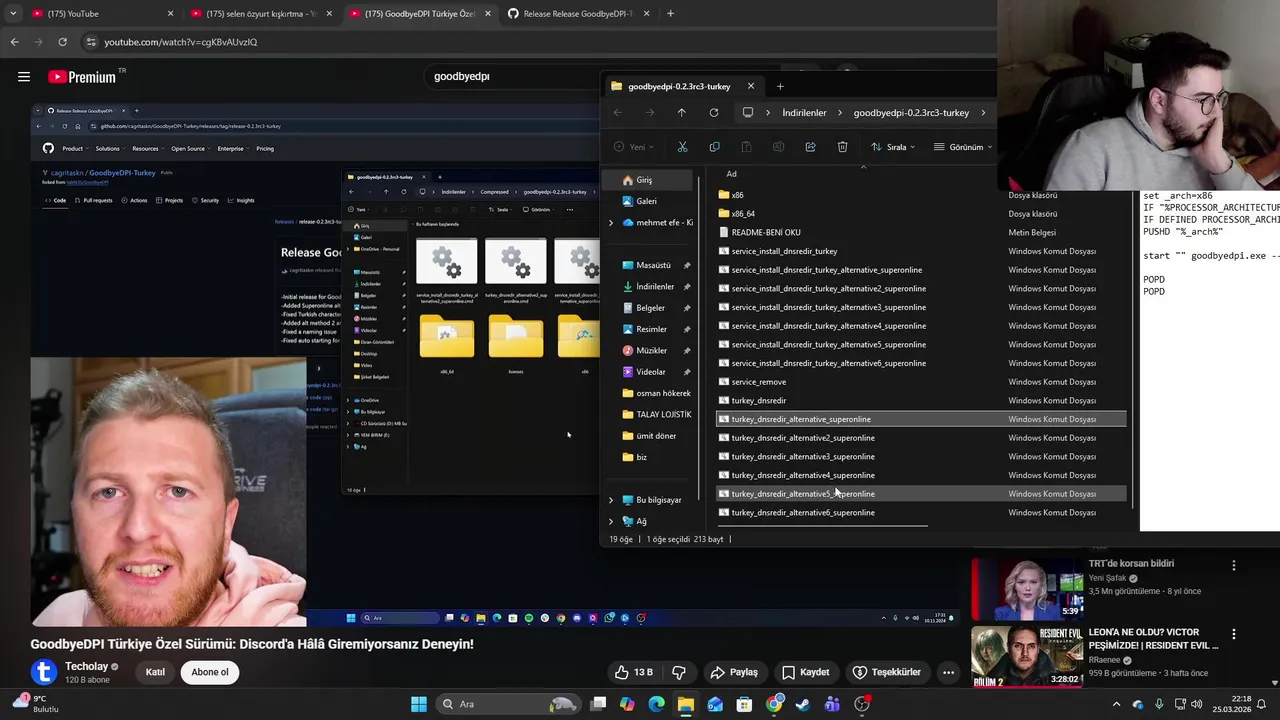Select turkey_dnsredir_alternative3_superonline file
Viewport: 1280px width, 720px height.
[803, 457]
